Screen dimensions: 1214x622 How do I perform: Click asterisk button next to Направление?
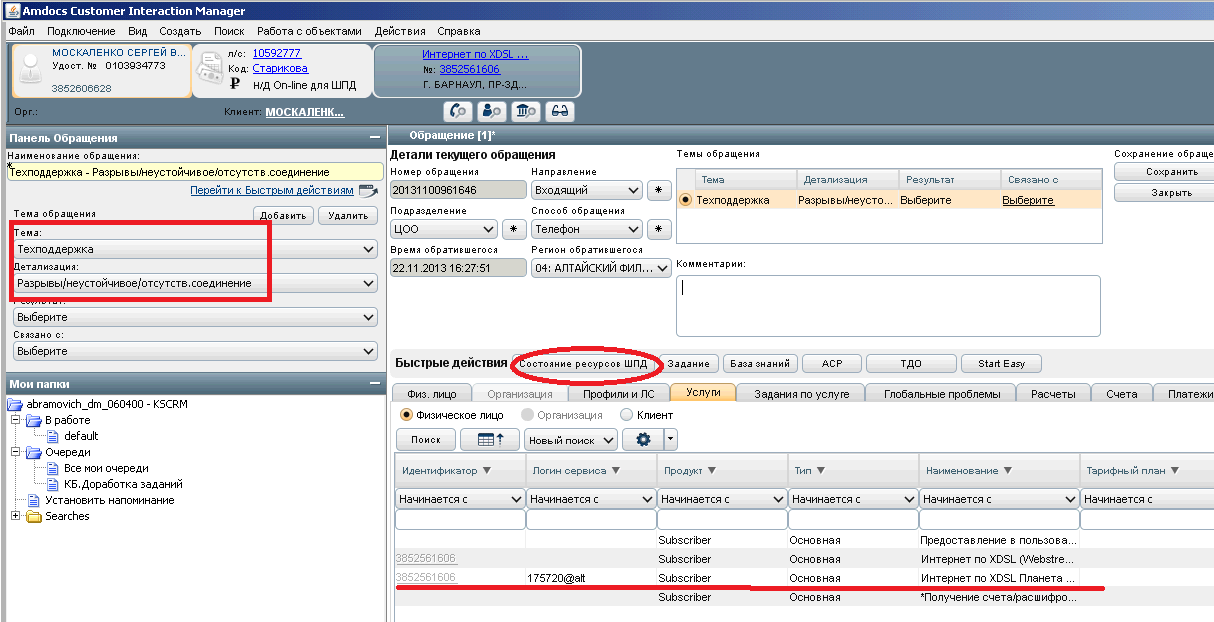(658, 190)
